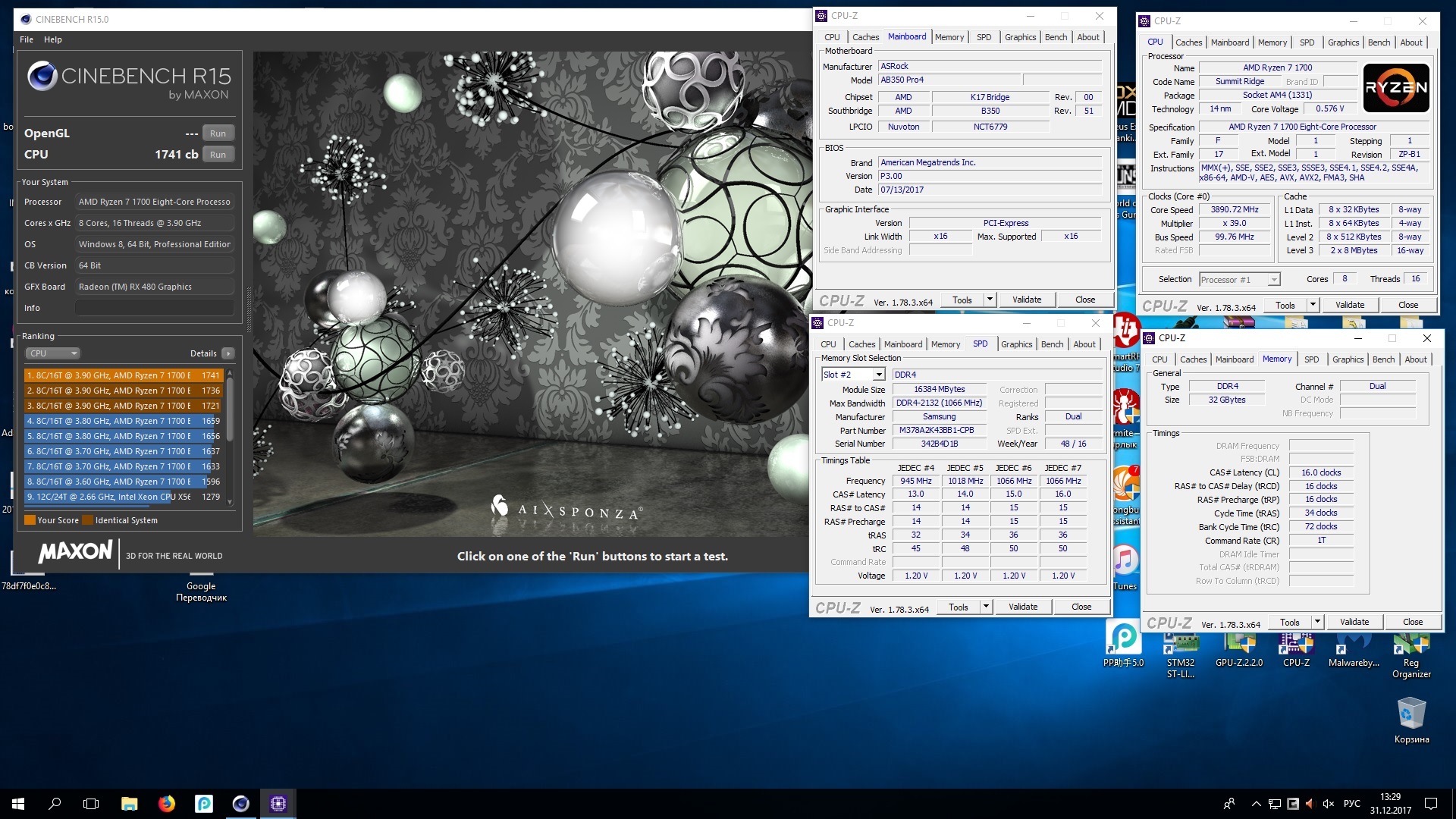Open SPD tab in Memory CPU-Z window
This screenshot has height=819, width=1456.
point(1312,359)
